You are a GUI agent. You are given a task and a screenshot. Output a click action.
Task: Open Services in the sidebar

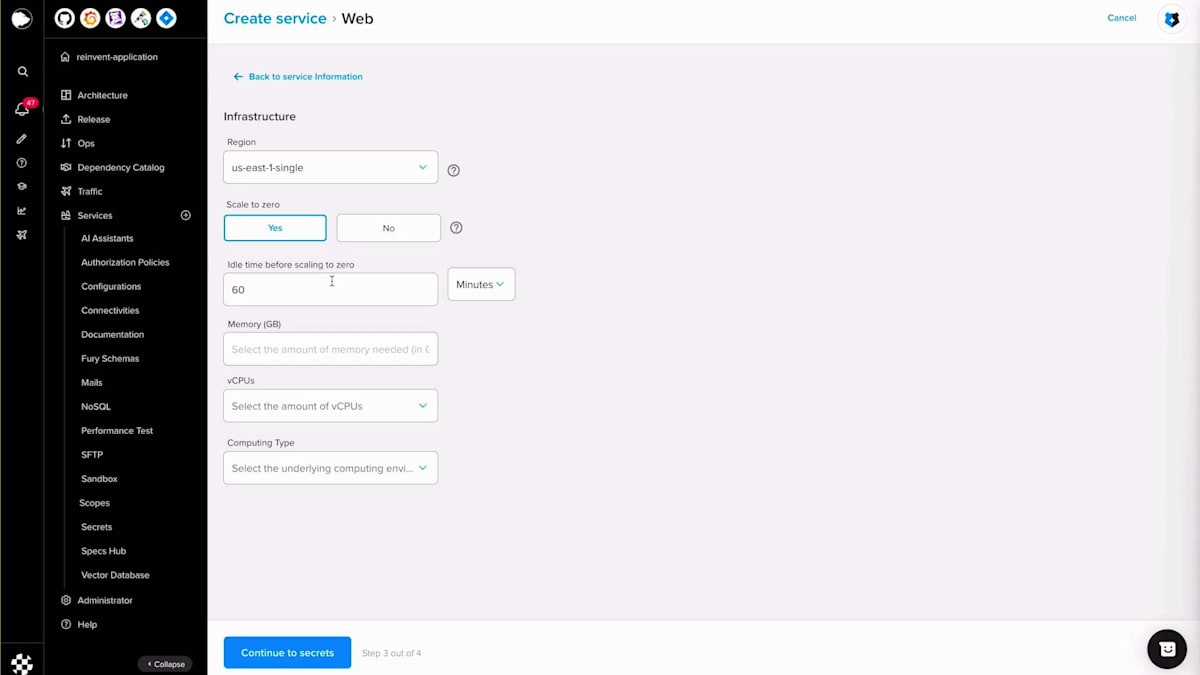tap(95, 215)
